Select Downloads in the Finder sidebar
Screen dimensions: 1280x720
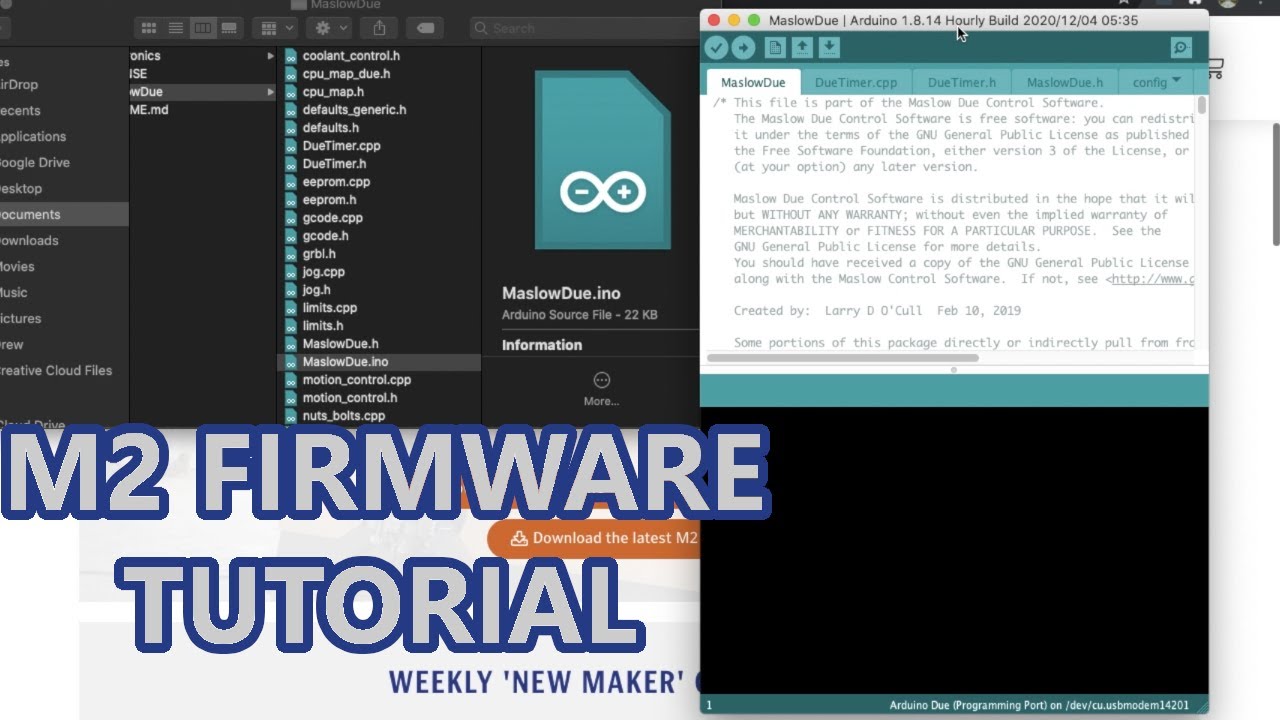(29, 240)
